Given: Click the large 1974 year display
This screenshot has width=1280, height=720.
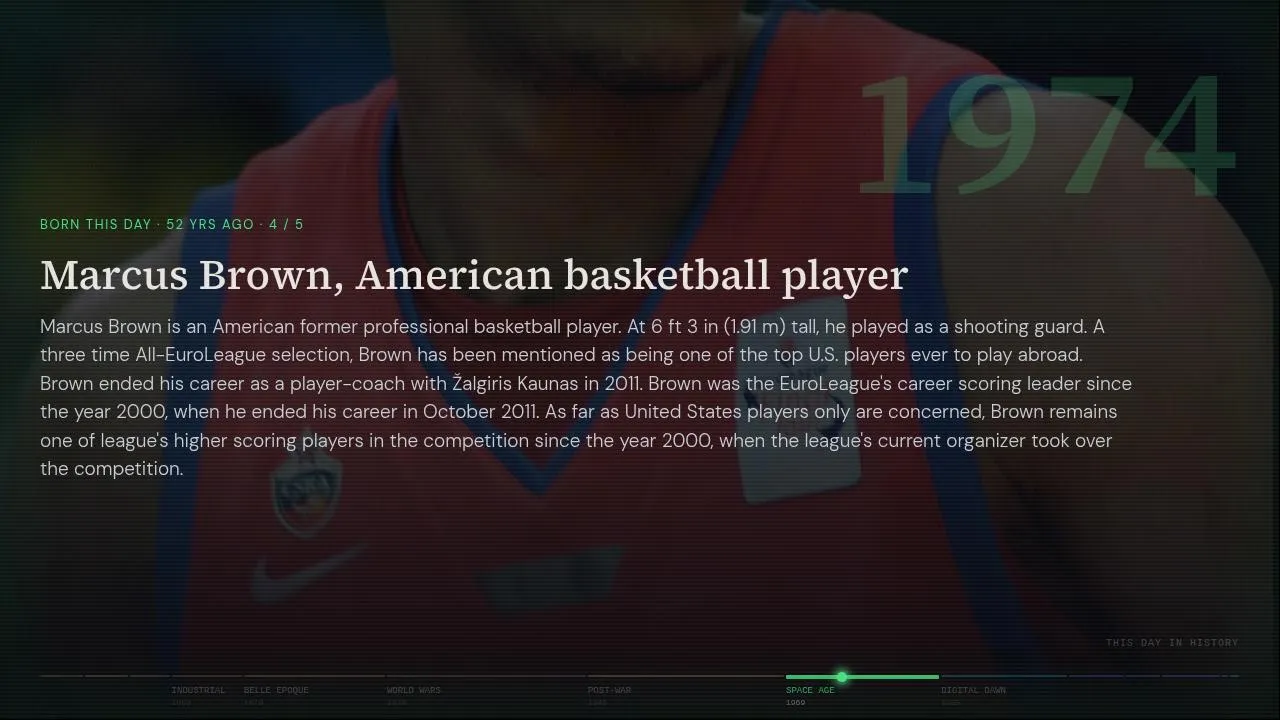Looking at the screenshot, I should (x=1046, y=135).
